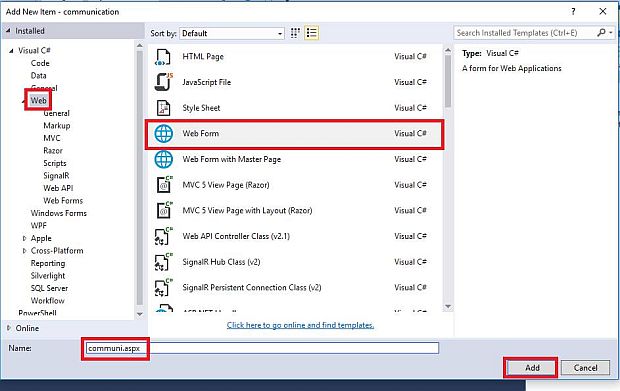Viewport: 620px width, 391px height.
Task: Click the Web Form with Master Page icon
Action: 163,159
